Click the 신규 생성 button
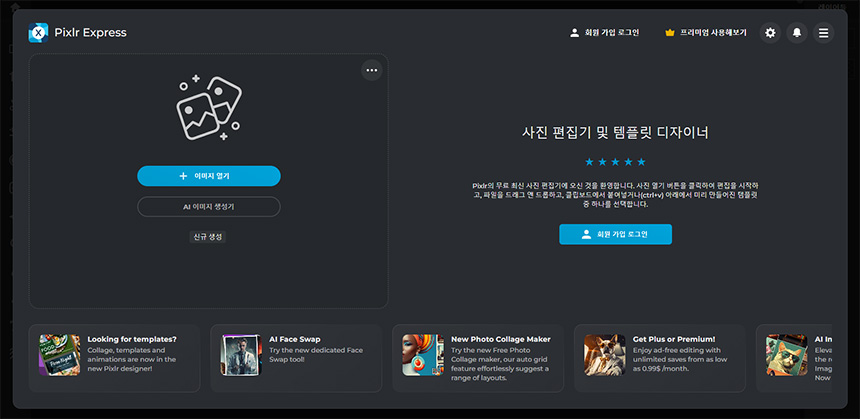Viewport: 860px width, 419px height. click(x=207, y=237)
